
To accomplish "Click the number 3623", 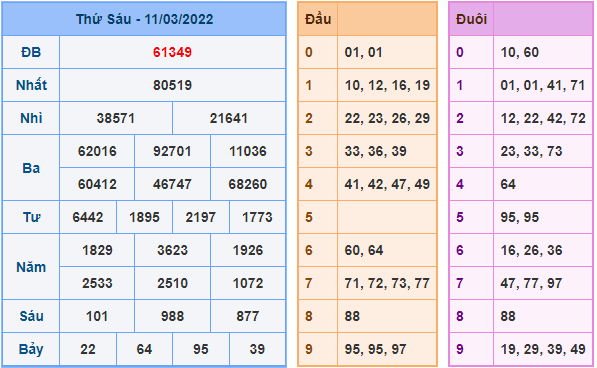I will (172, 250).
